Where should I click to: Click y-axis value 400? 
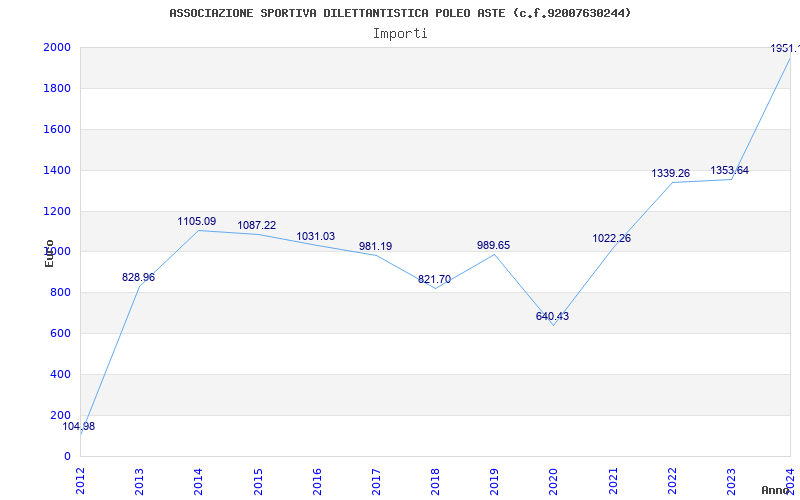pos(60,374)
